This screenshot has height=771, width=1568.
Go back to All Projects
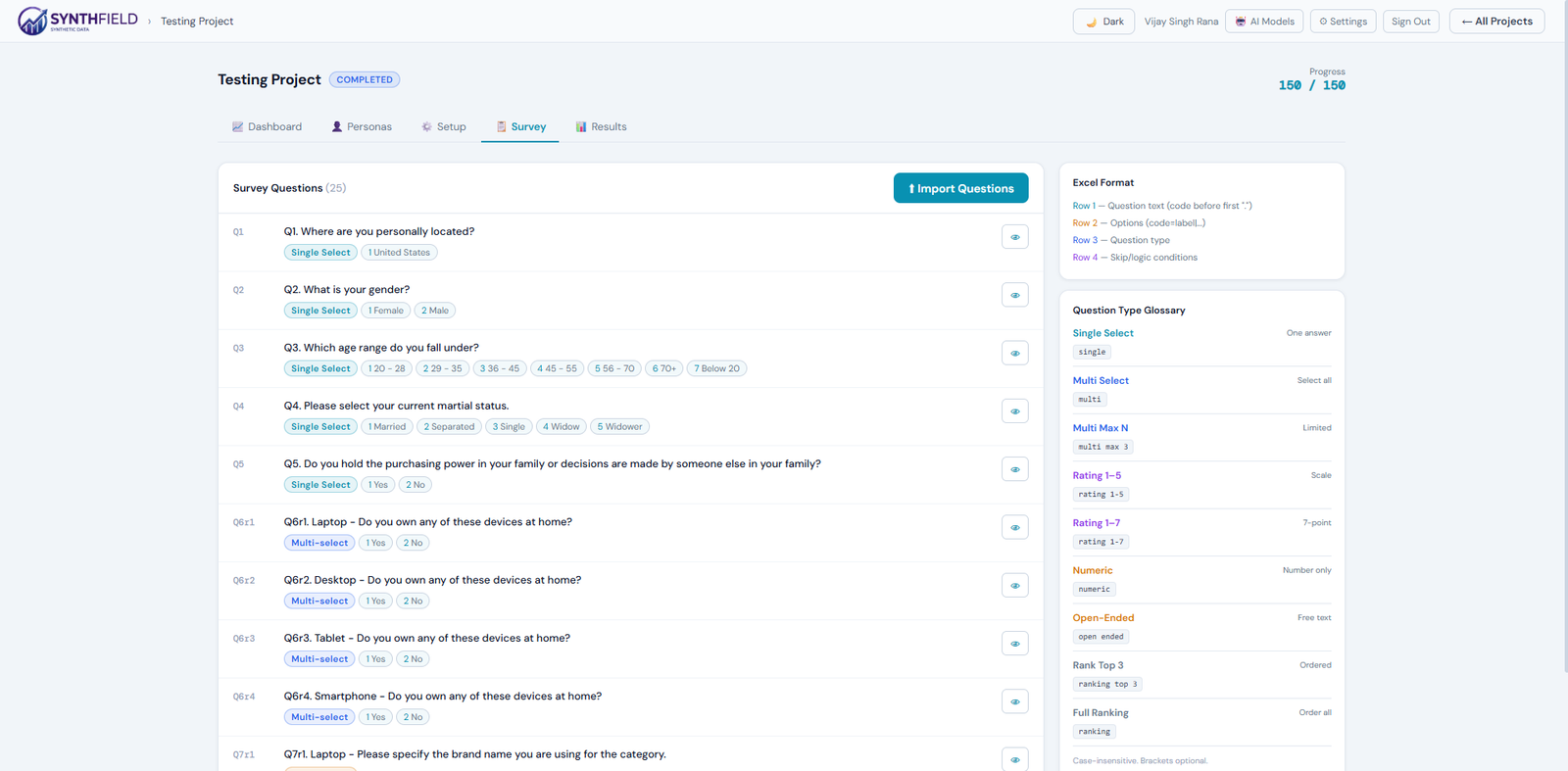click(1497, 22)
